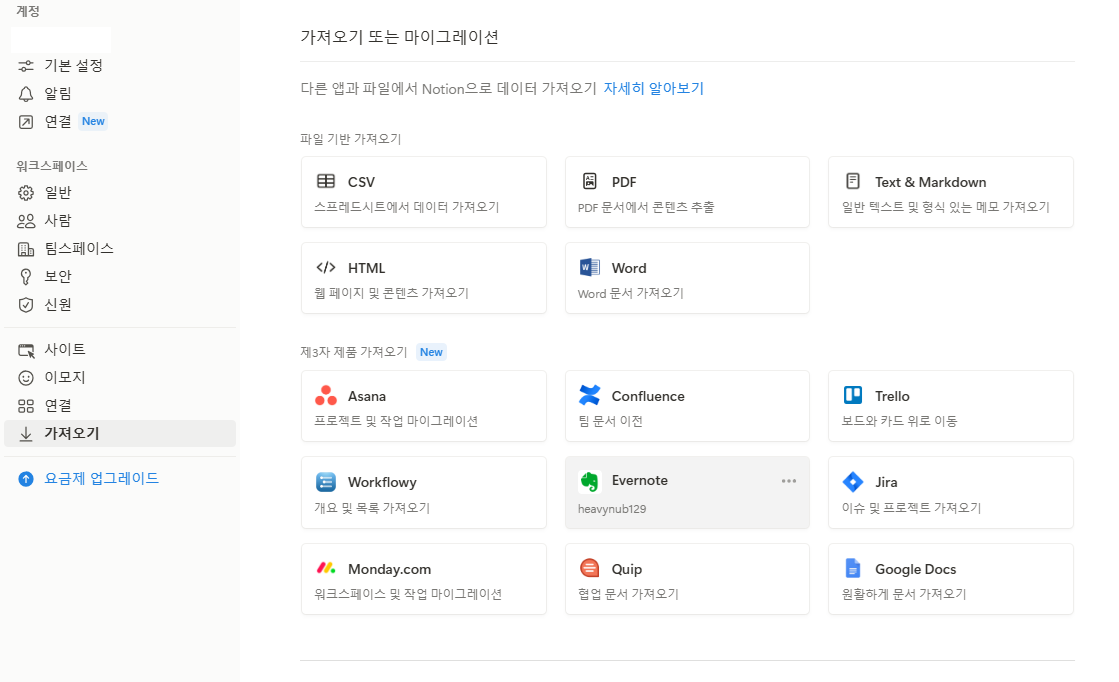Choose Google Docs import card

click(x=951, y=579)
